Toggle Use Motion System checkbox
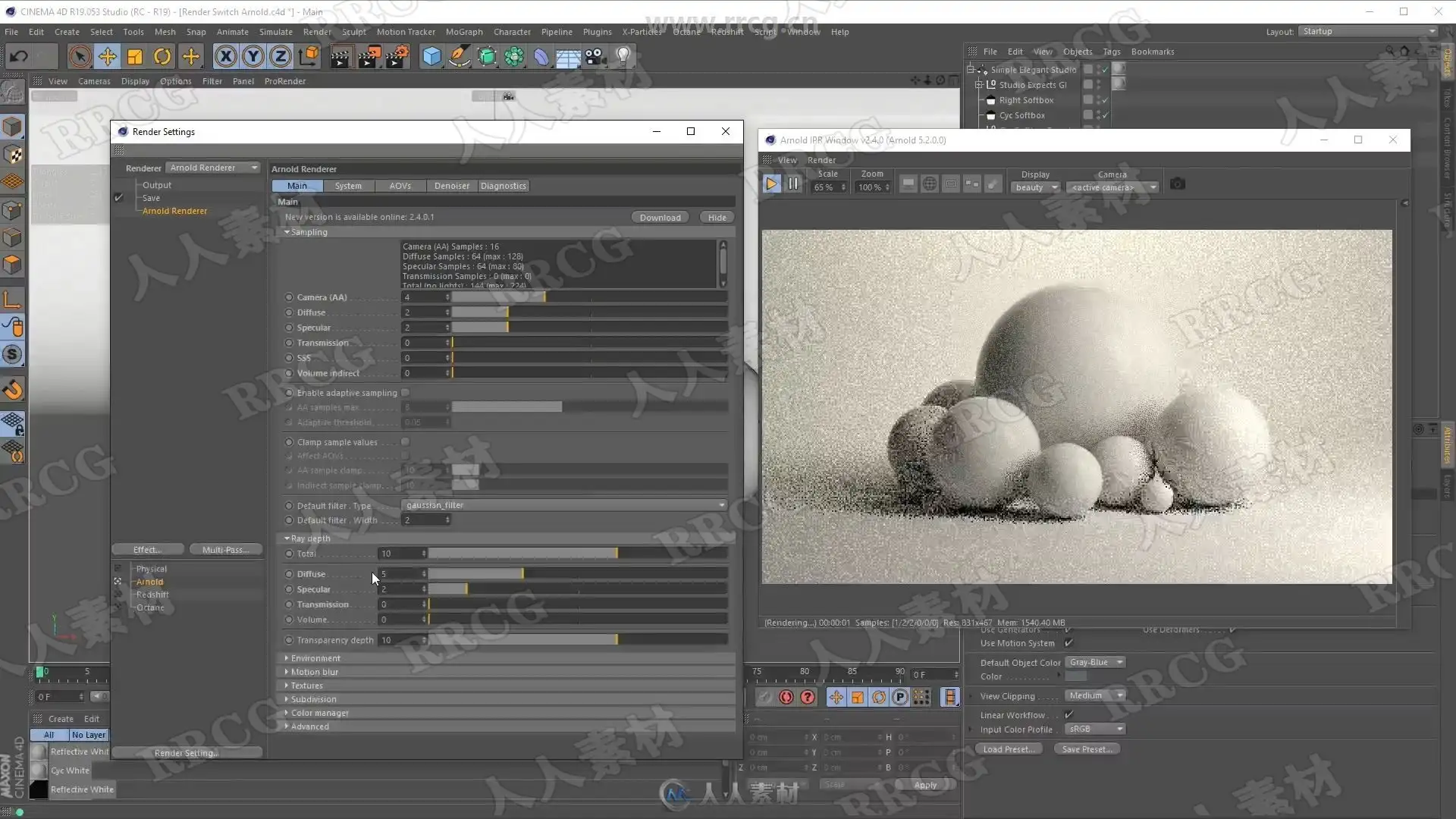The image size is (1456, 819). point(1068,643)
